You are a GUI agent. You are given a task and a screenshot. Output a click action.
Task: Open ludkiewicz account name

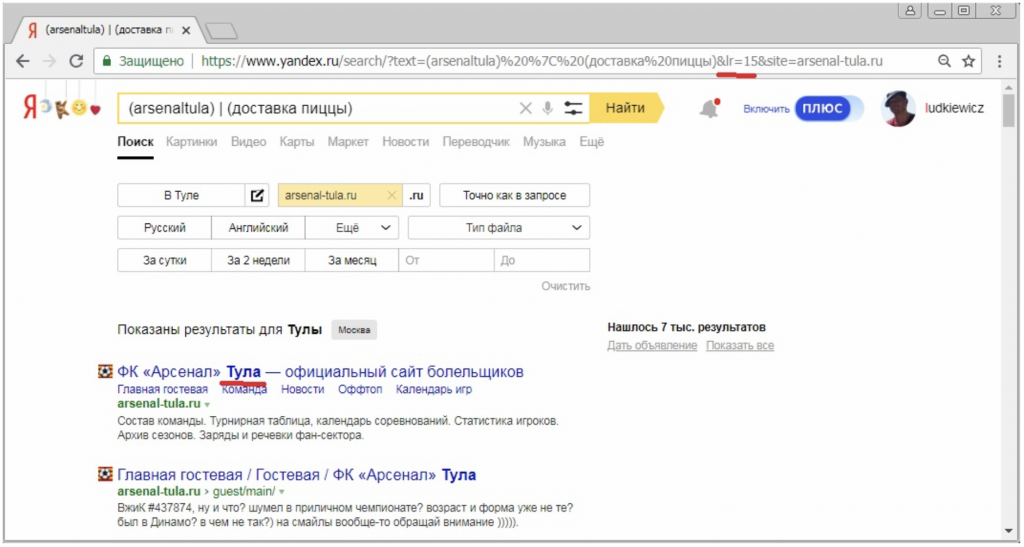tap(954, 108)
